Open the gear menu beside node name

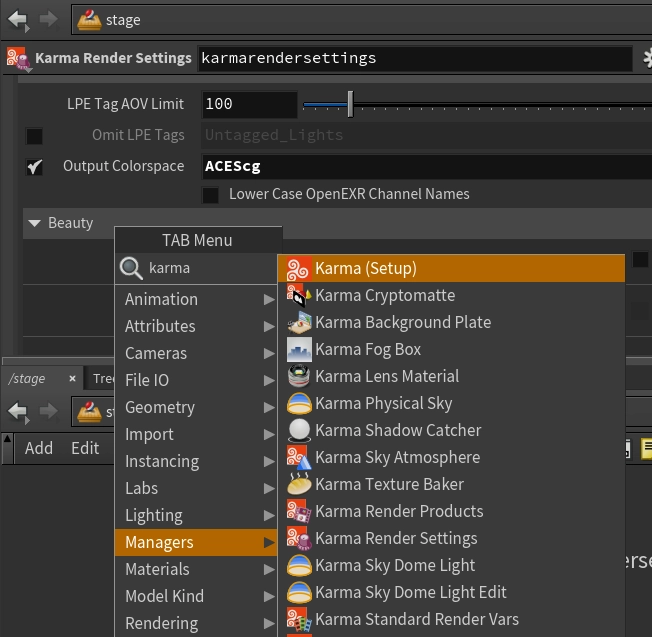click(x=647, y=58)
